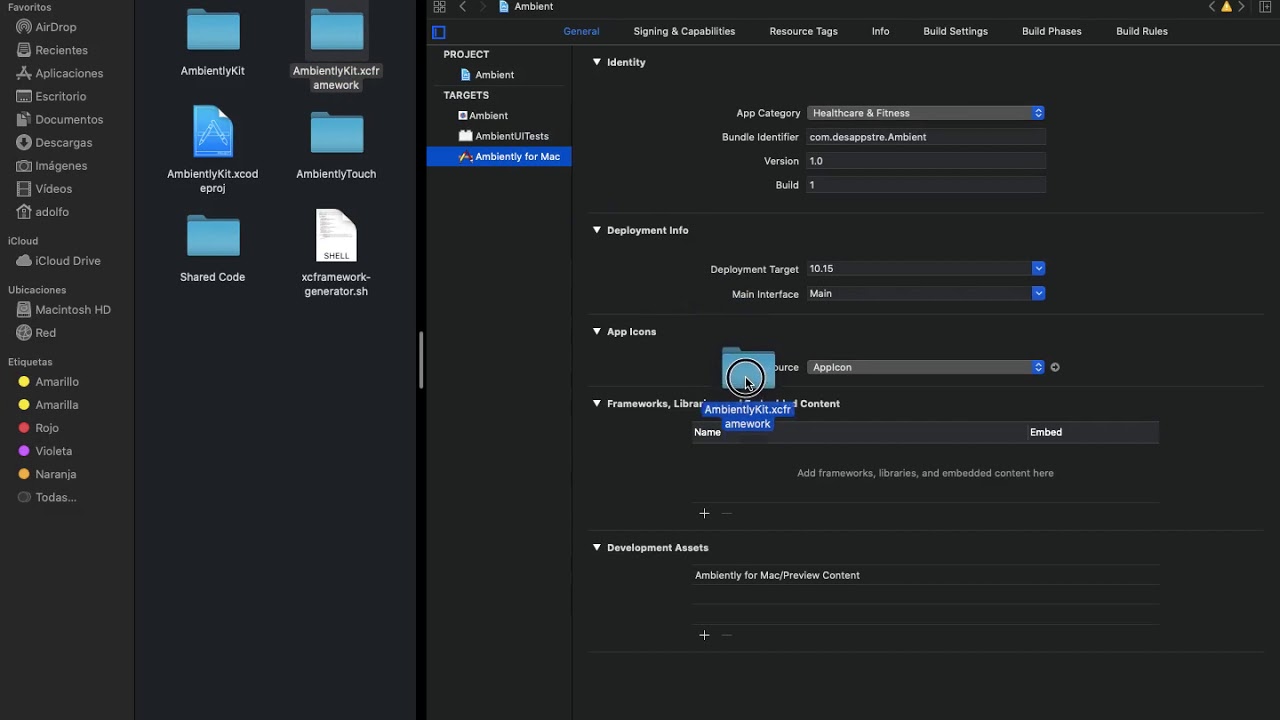Screen dimensions: 1280x720
Task: Open Macintosh HD in Finder sidebar
Action: [64, 309]
